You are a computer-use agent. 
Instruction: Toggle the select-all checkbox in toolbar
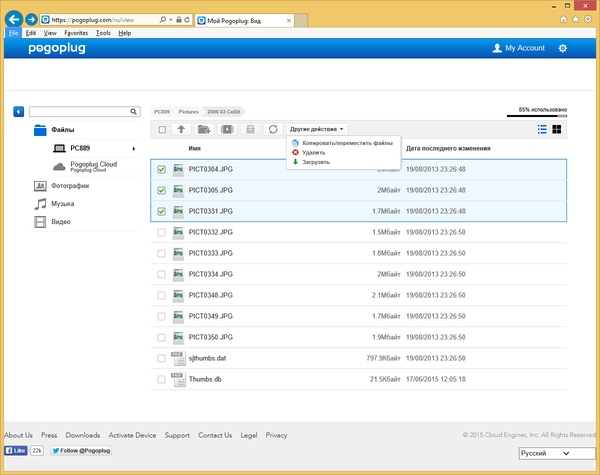[x=162, y=130]
